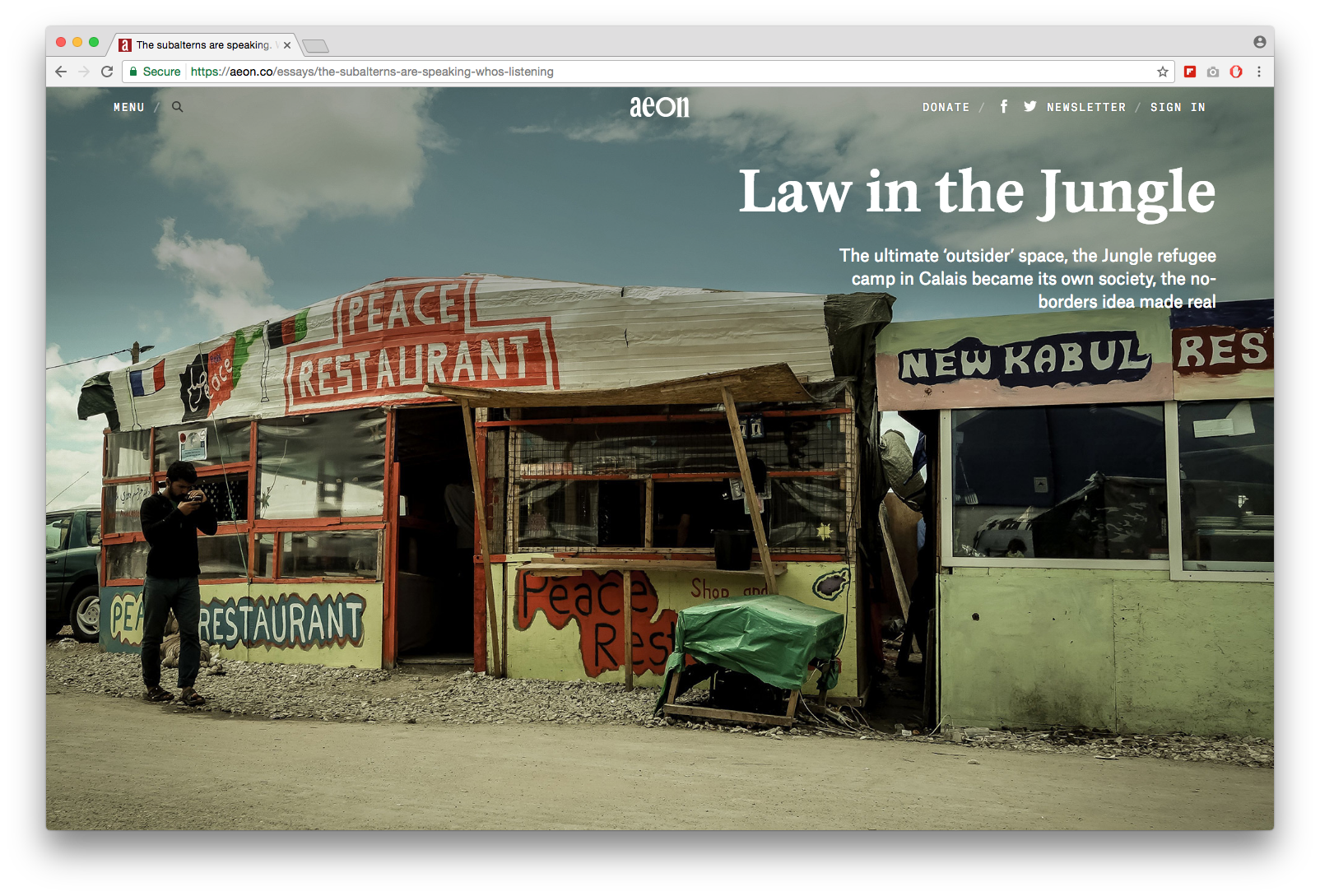Click the Aeon logo
Viewport: 1320px width, 896px height.
(x=660, y=106)
